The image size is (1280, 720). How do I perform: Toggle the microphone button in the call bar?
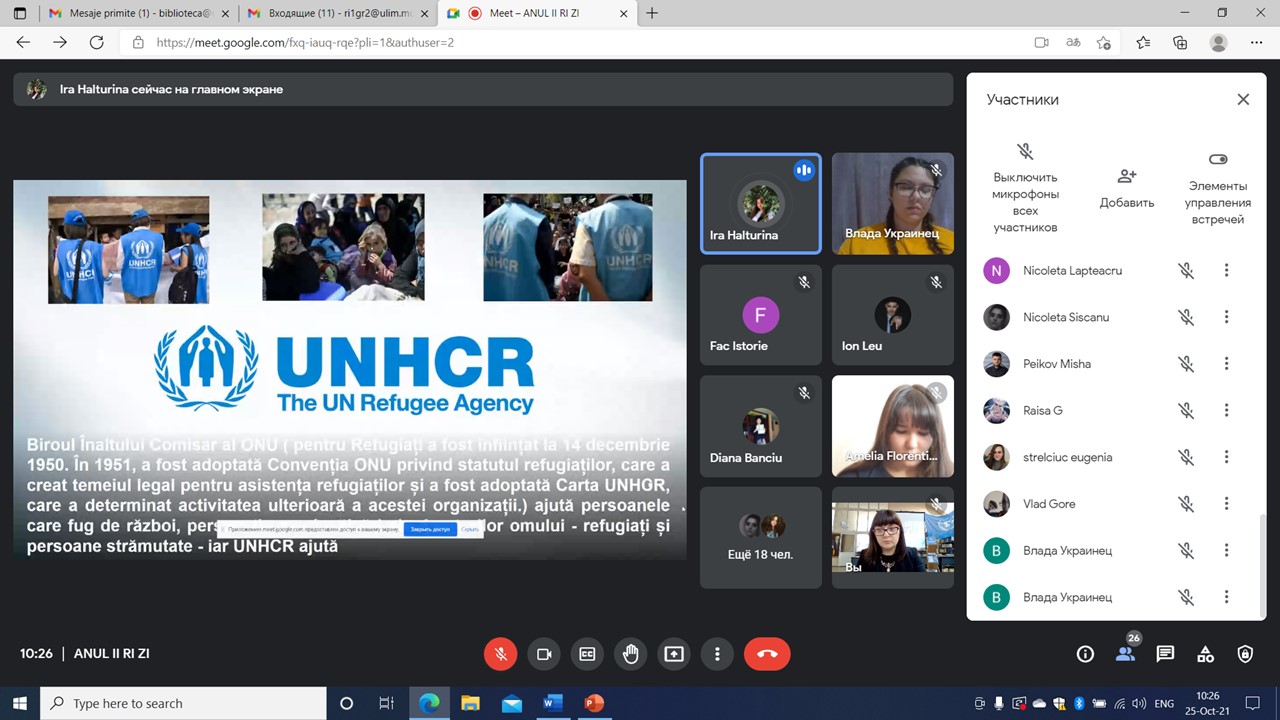(500, 654)
